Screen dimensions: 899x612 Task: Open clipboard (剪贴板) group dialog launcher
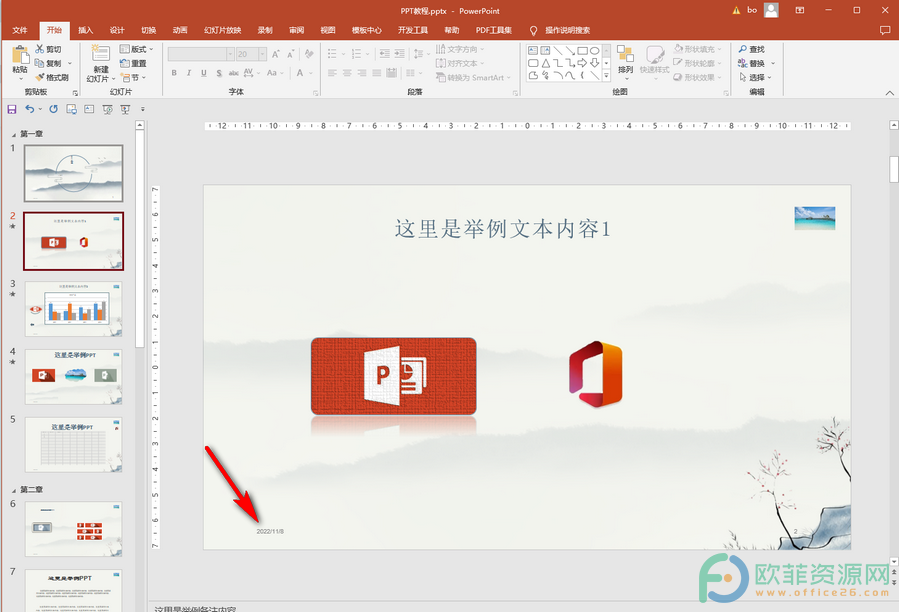tap(75, 93)
